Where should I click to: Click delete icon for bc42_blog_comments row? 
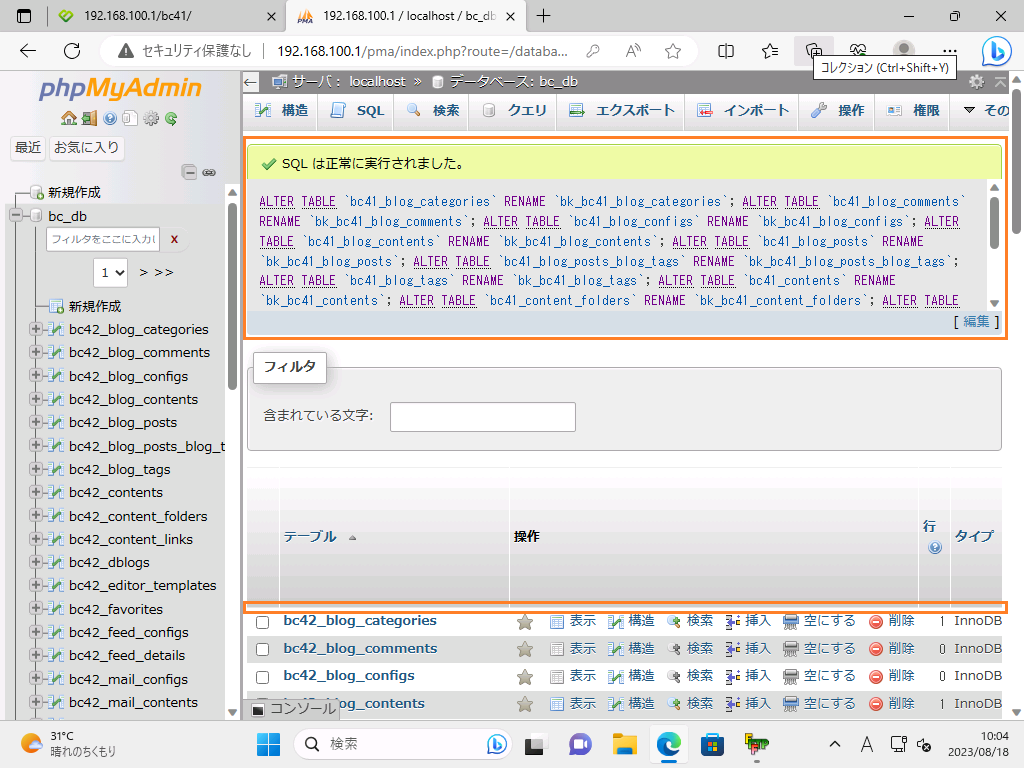point(876,649)
